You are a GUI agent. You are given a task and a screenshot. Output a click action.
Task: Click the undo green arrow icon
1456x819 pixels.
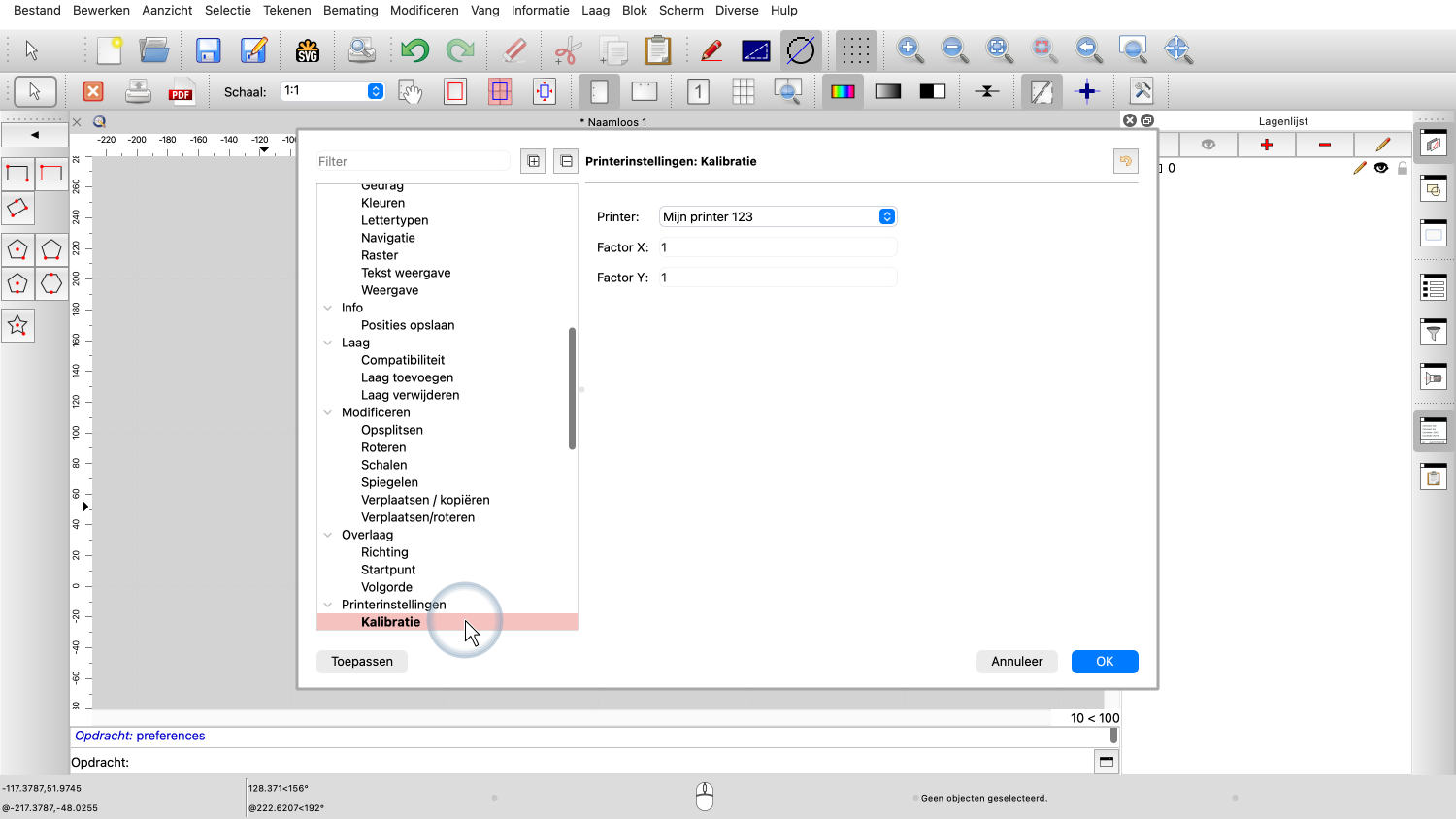point(414,50)
